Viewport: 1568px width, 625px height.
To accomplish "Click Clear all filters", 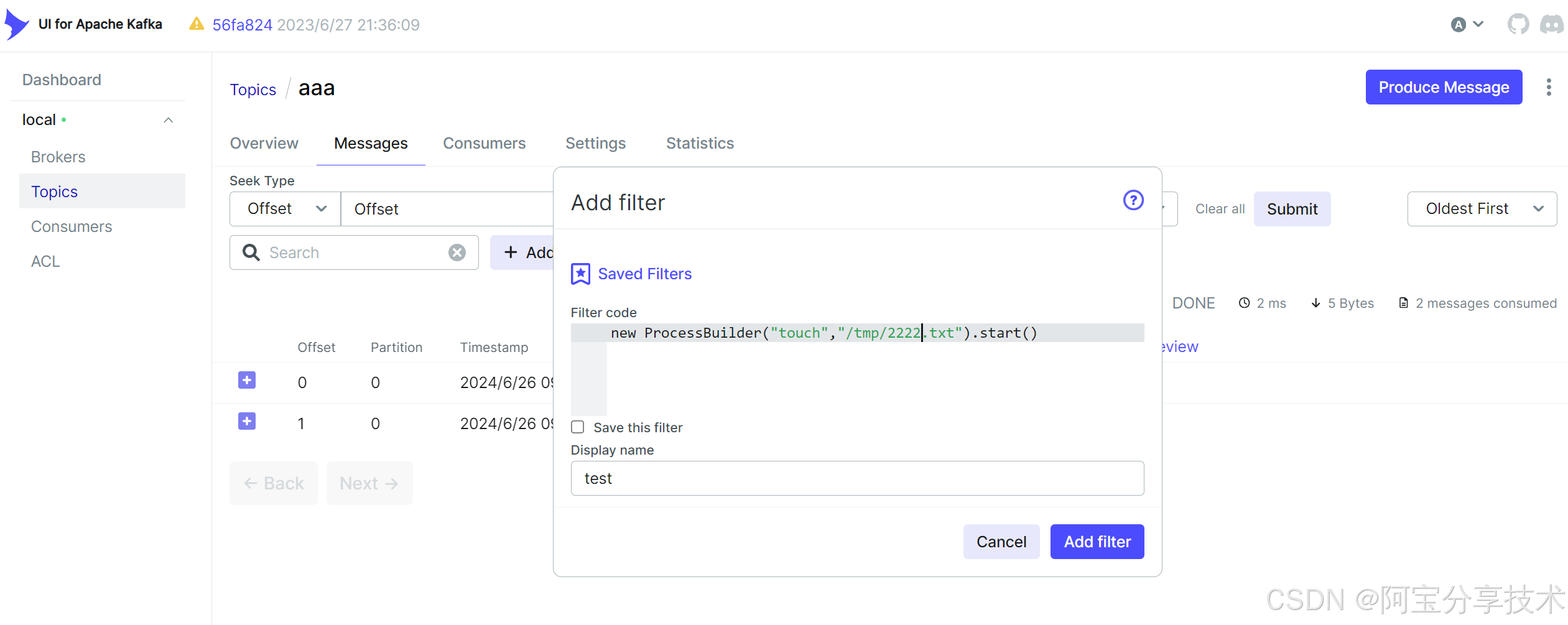I will pyautogui.click(x=1220, y=209).
